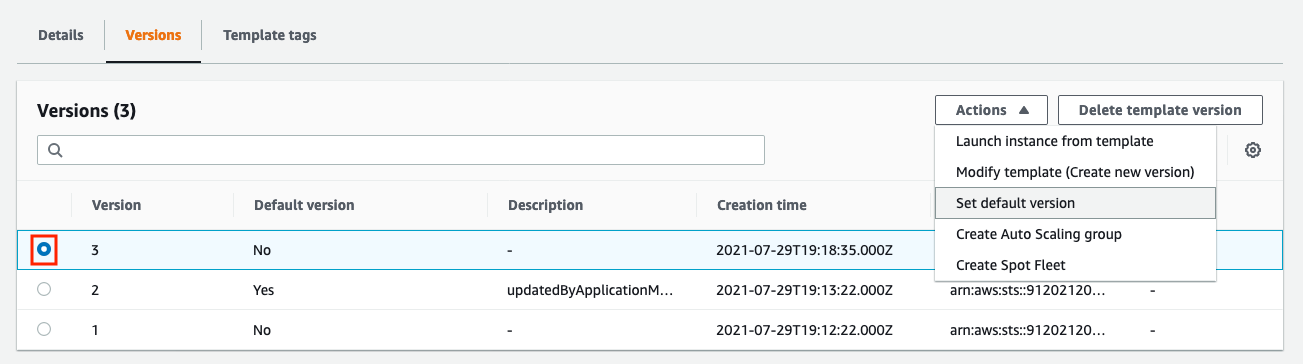The height and width of the screenshot is (364, 1303).
Task: Select Set default version menu item
Action: tap(1075, 203)
